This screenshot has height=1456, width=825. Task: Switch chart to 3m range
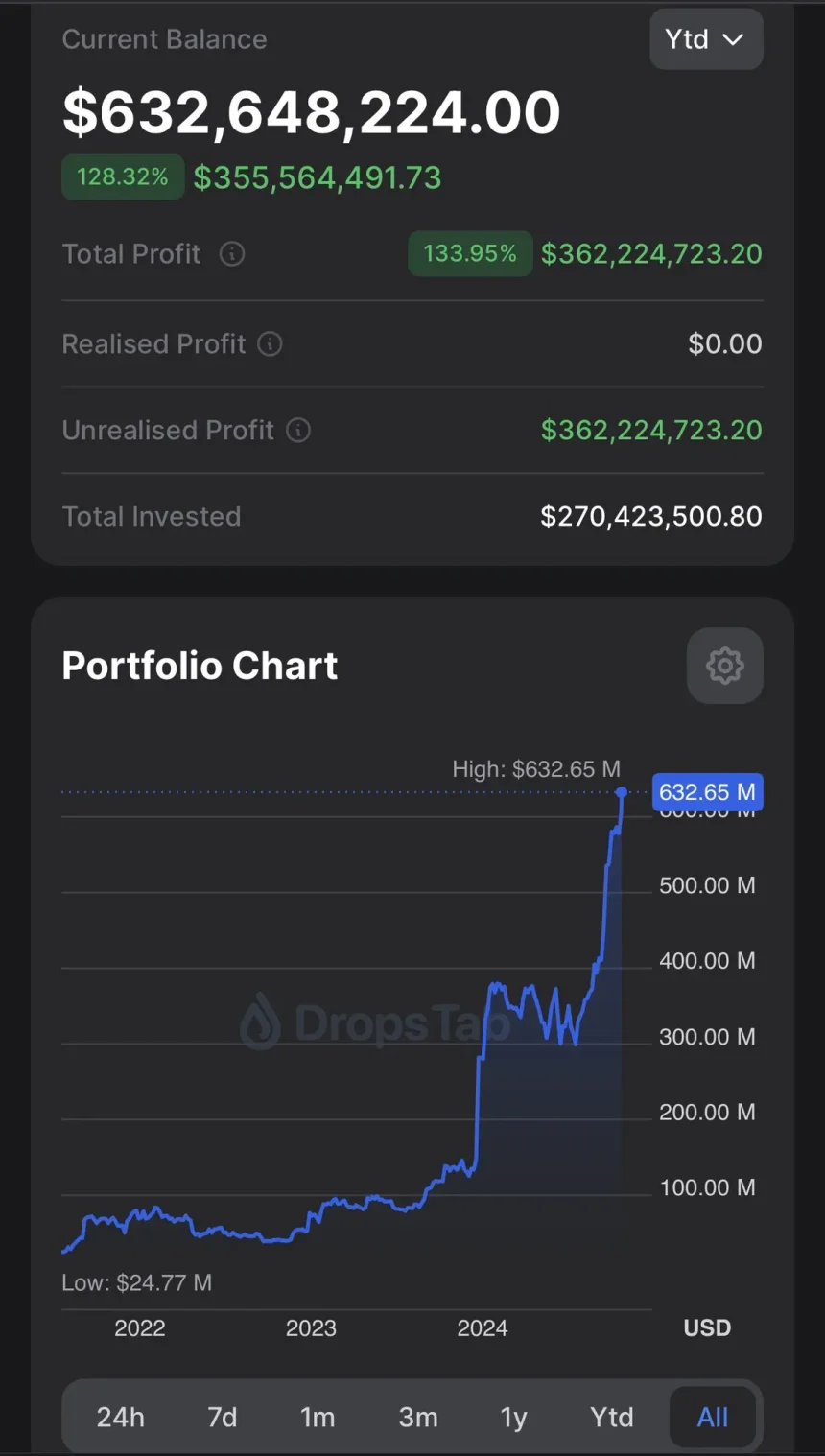(x=418, y=1417)
